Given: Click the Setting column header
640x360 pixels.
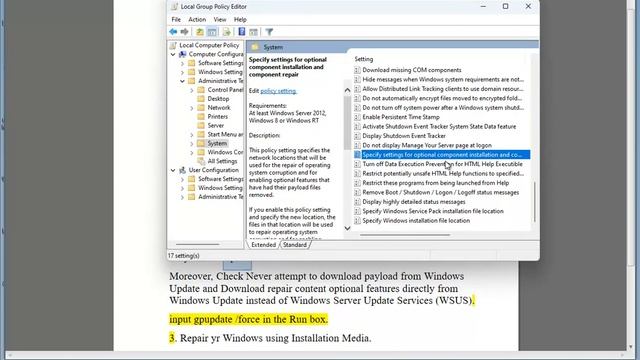Looking at the screenshot, I should 364,59.
